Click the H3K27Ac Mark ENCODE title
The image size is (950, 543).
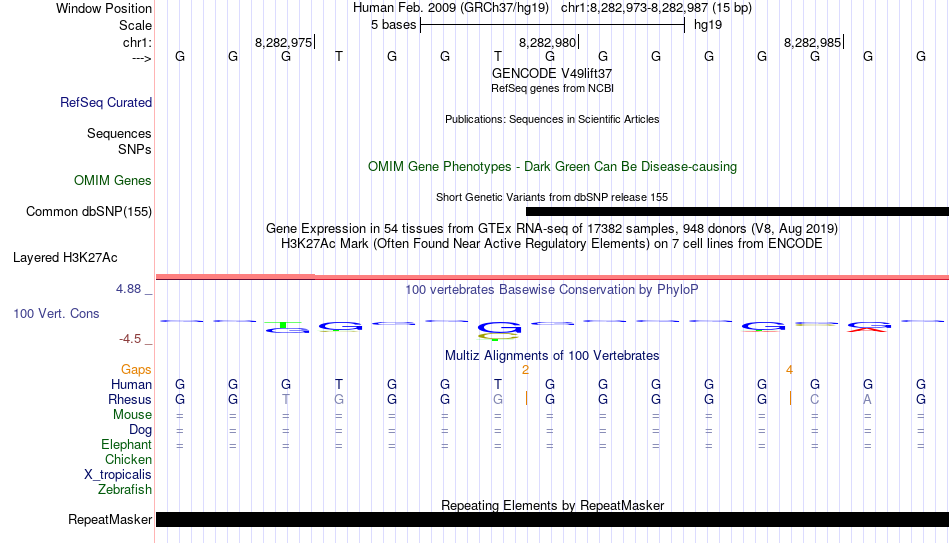pos(552,244)
